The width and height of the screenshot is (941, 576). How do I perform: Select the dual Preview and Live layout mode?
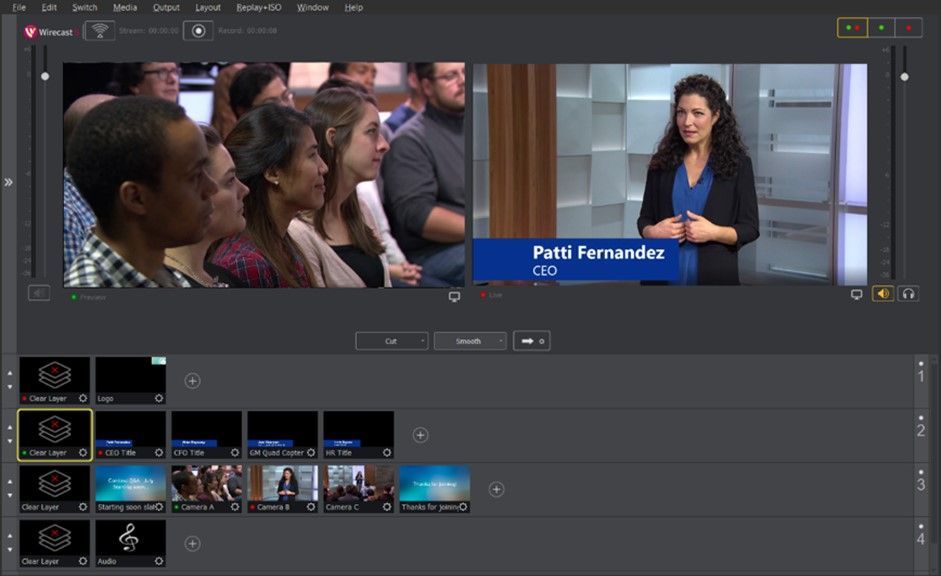click(851, 27)
